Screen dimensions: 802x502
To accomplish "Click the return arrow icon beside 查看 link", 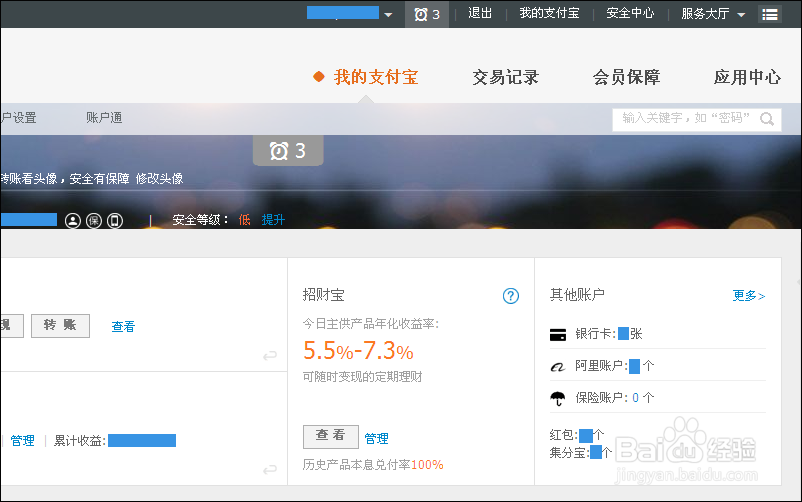I will click(270, 355).
